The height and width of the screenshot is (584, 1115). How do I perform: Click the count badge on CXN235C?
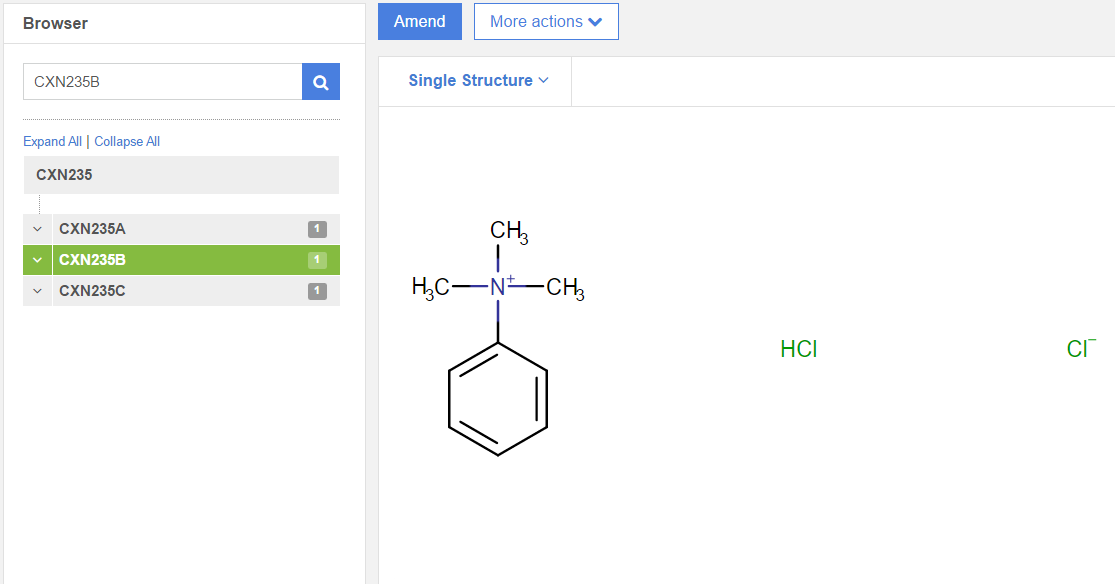pos(317,291)
